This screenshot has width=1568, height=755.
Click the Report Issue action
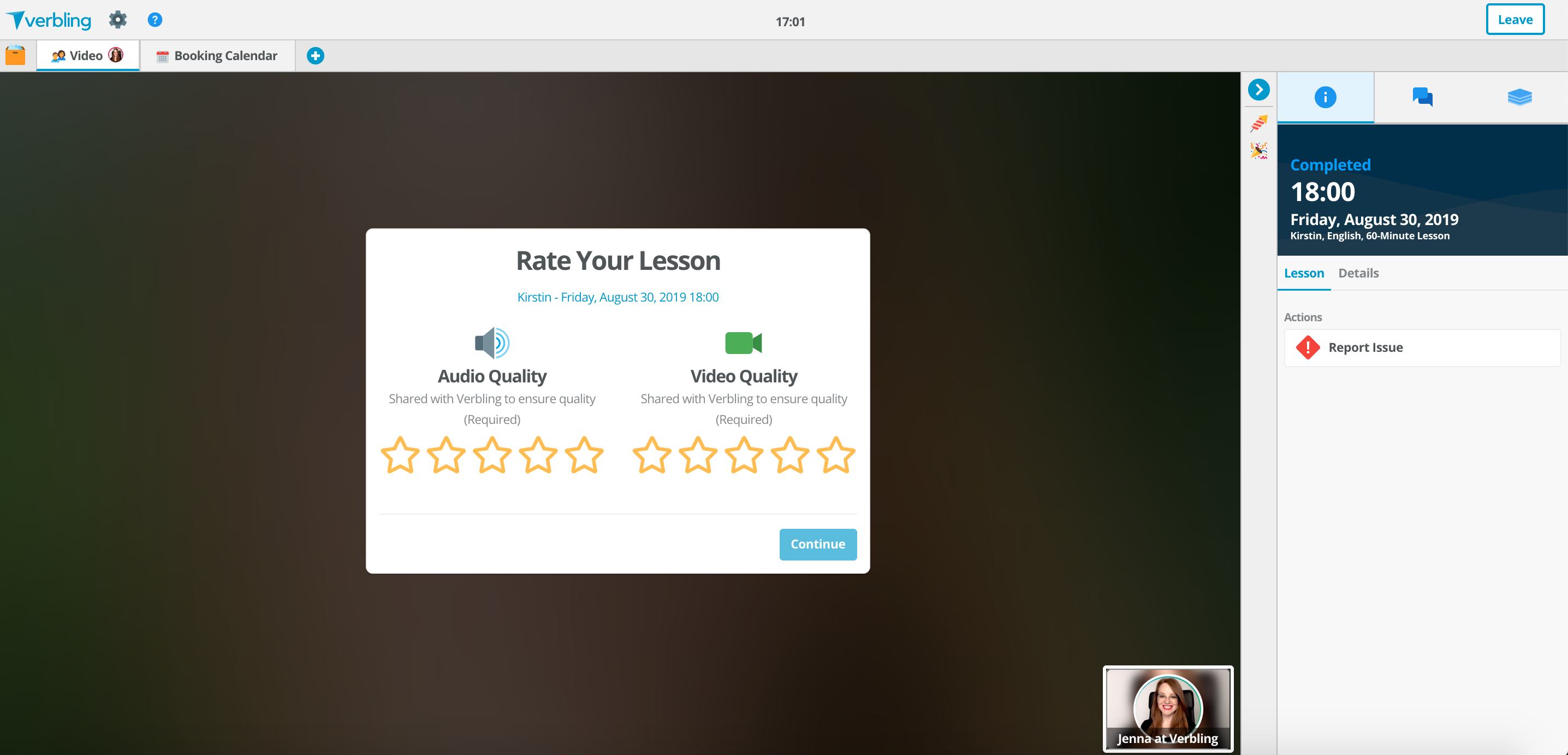tap(1422, 347)
